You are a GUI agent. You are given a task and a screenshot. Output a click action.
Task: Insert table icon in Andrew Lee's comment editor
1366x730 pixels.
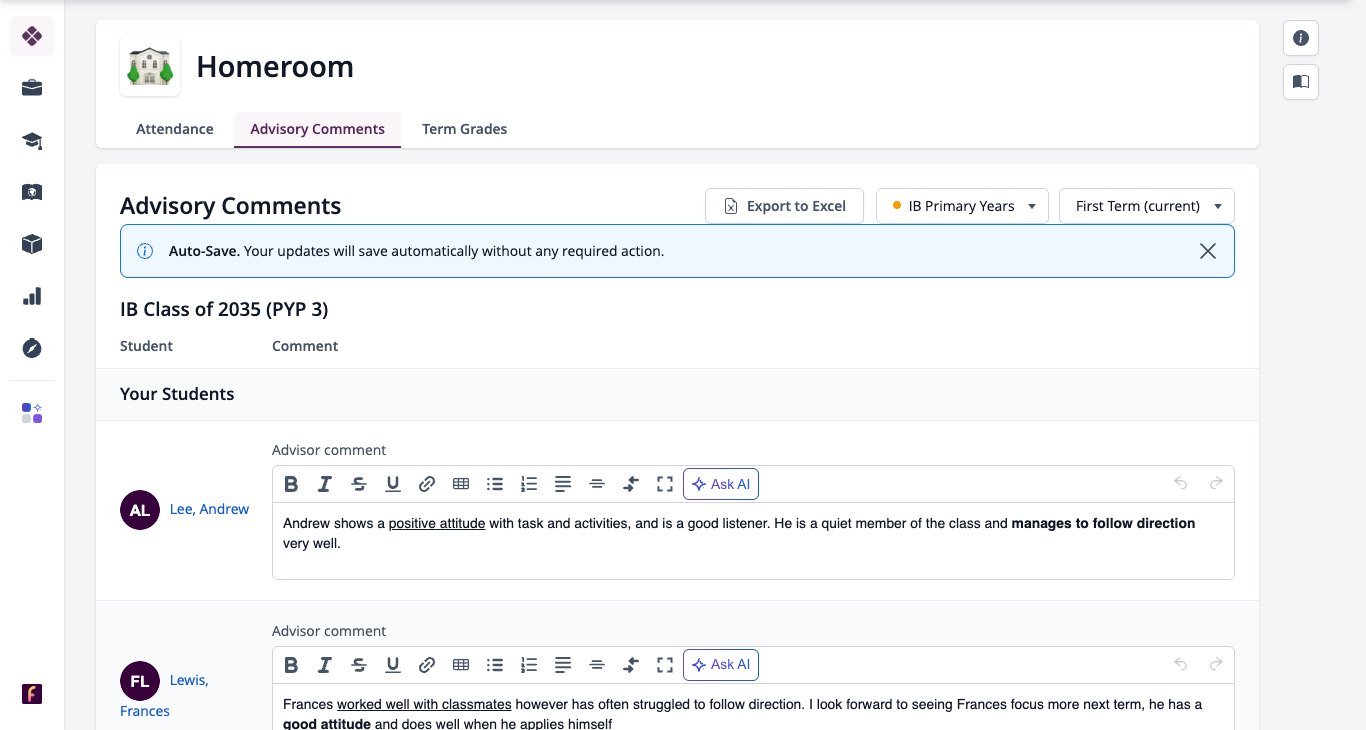[461, 484]
